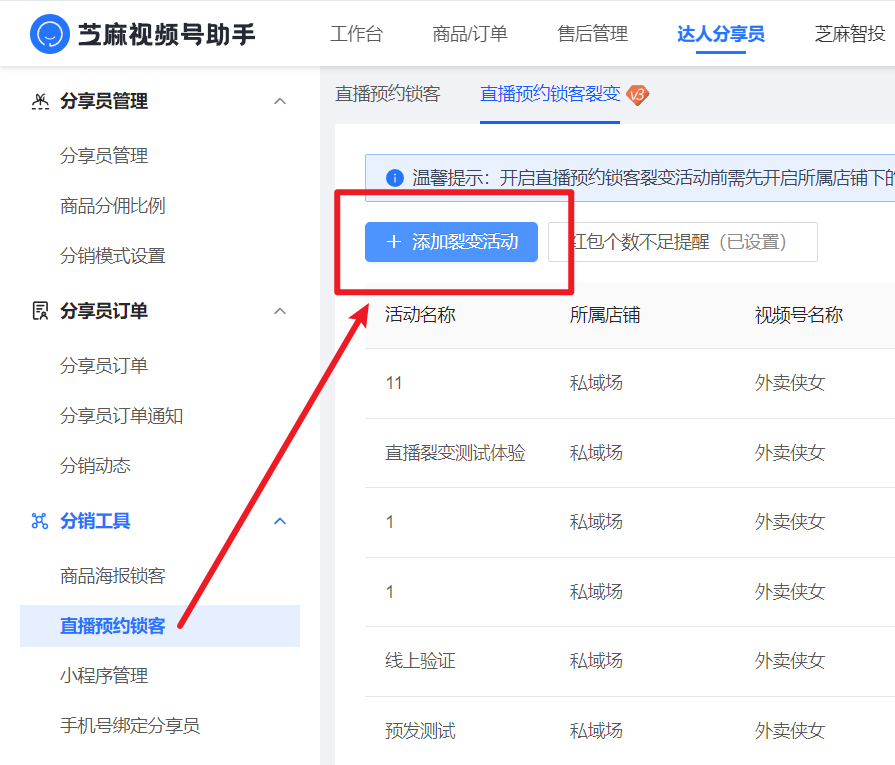The height and width of the screenshot is (765, 895).
Task: Click the 所属店铺 column header
Action: tap(604, 315)
